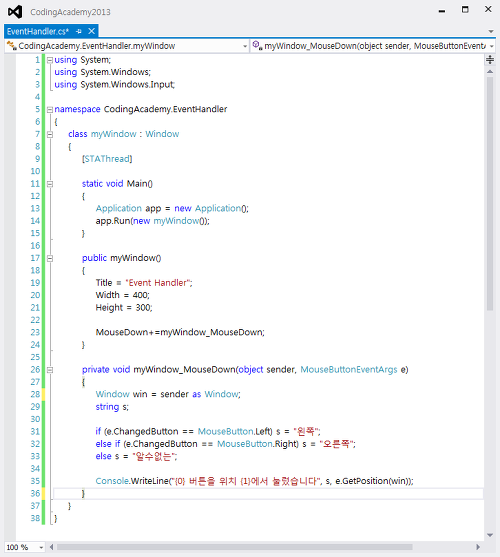Close the Visual Studio window

488,9
